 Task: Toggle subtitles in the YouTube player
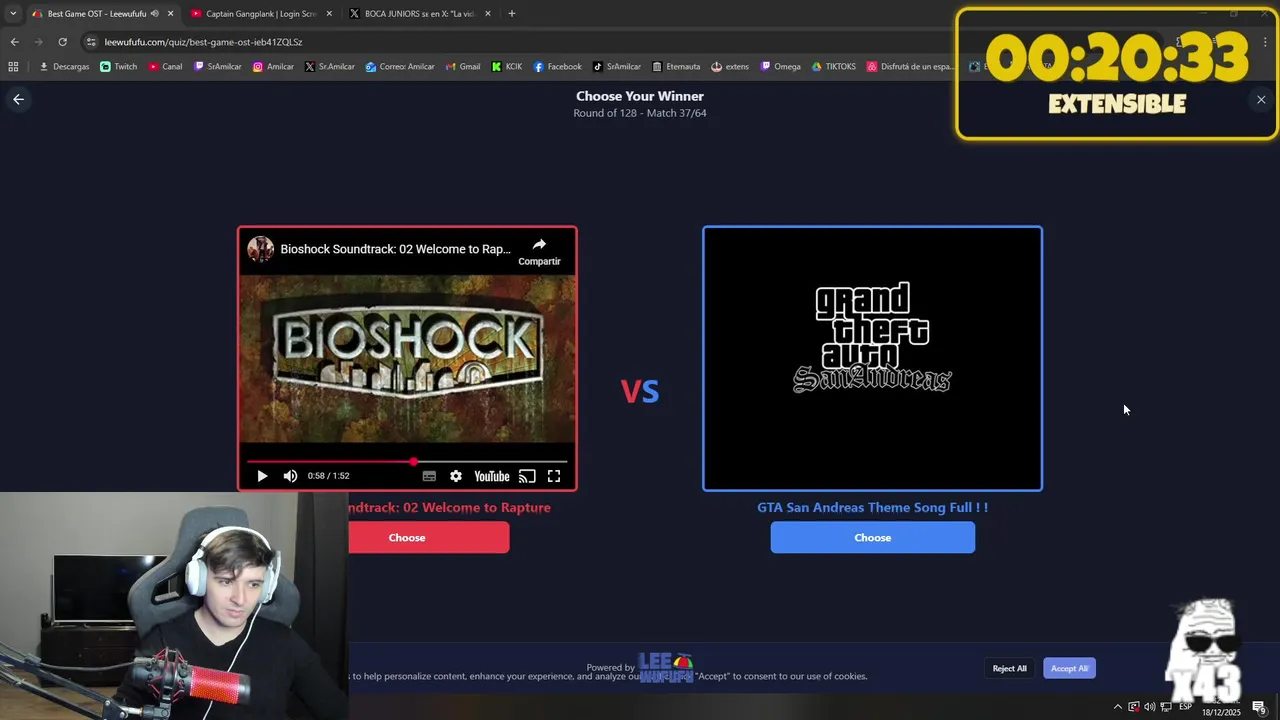[429, 476]
